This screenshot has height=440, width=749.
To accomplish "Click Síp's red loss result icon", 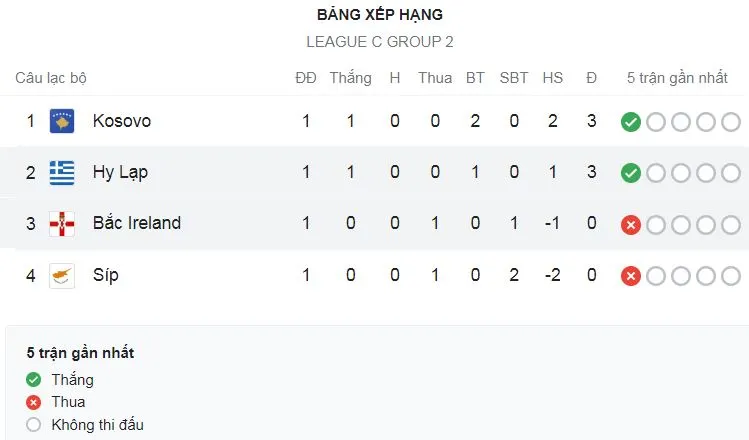I will click(x=630, y=275).
